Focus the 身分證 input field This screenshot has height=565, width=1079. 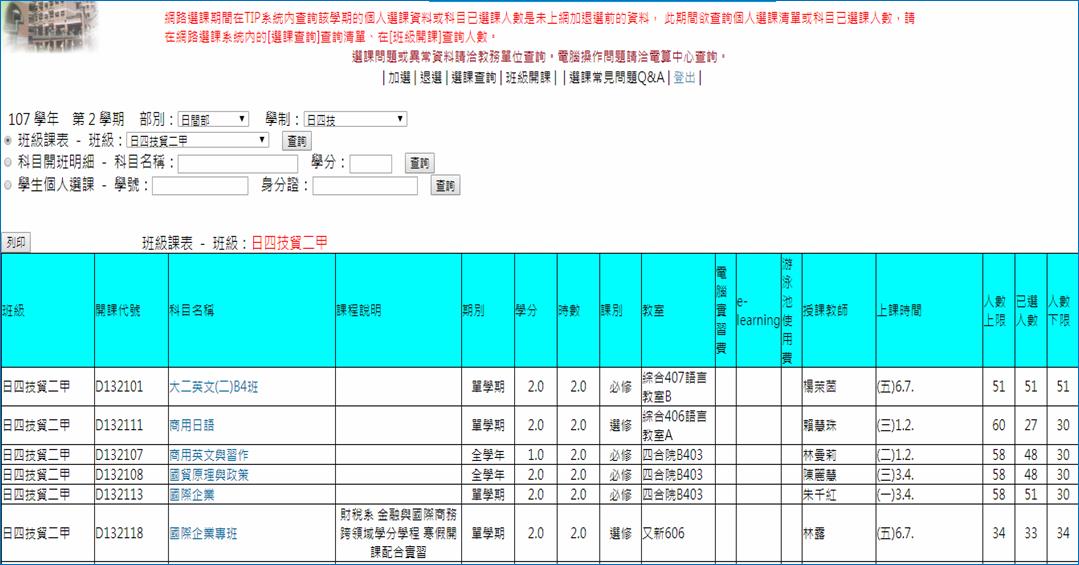(365, 186)
